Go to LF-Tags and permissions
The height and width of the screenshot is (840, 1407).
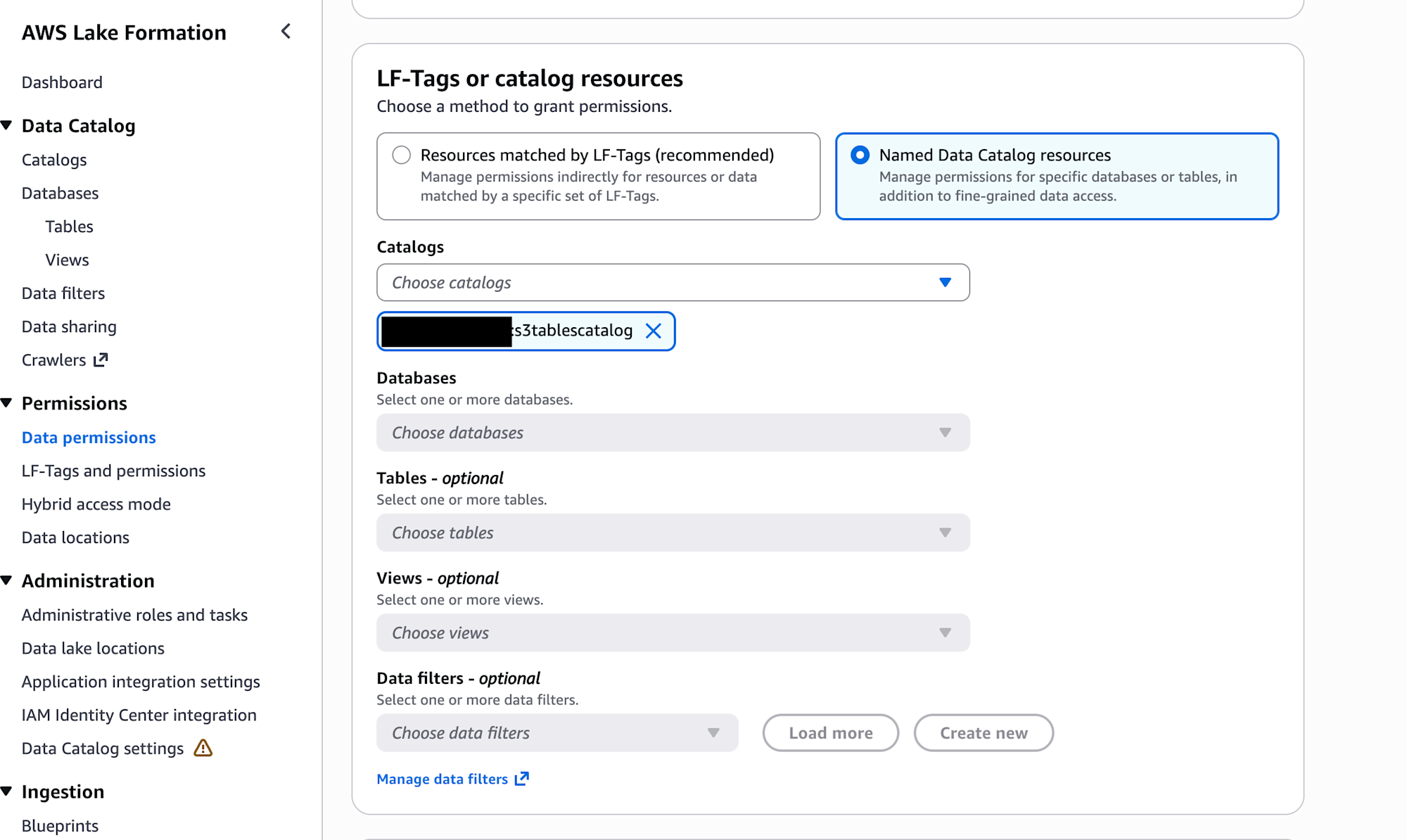[x=113, y=471]
